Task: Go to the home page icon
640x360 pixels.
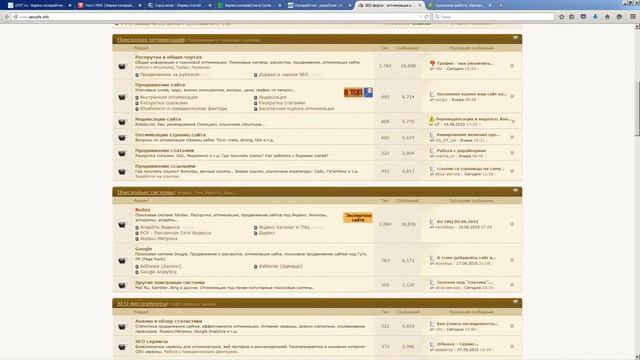Action: click(607, 17)
